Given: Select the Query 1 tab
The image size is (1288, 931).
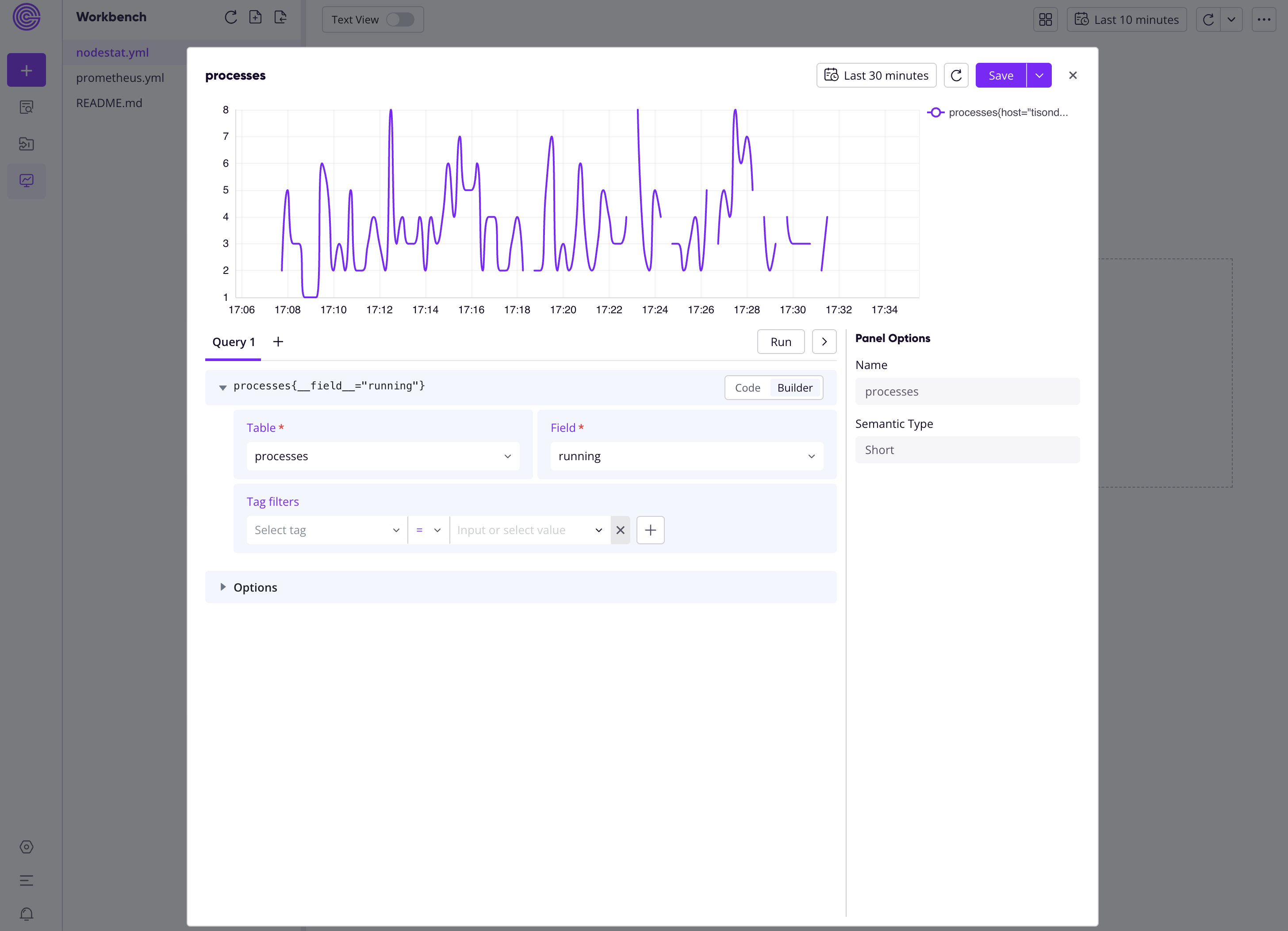Looking at the screenshot, I should (234, 342).
